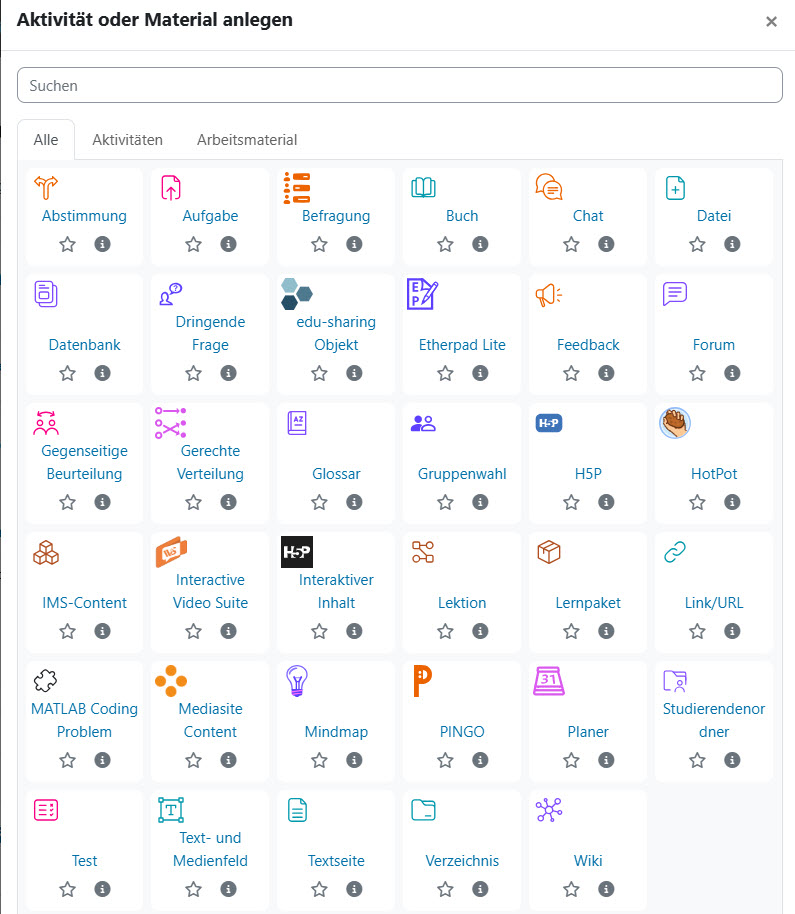Pick the Mindmap lightbulb icon
795x914 pixels.
point(297,681)
